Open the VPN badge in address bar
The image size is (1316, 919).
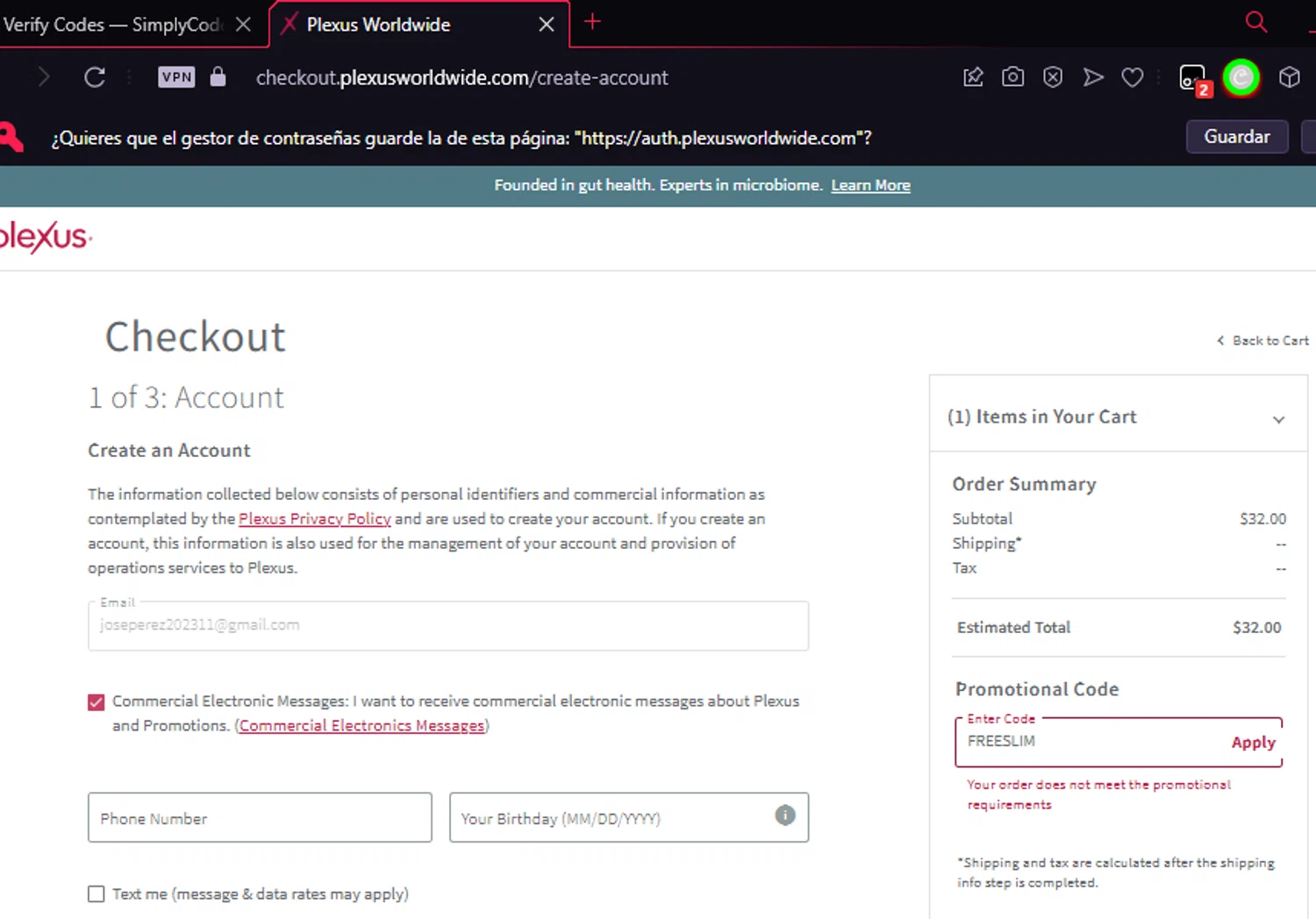[x=176, y=77]
